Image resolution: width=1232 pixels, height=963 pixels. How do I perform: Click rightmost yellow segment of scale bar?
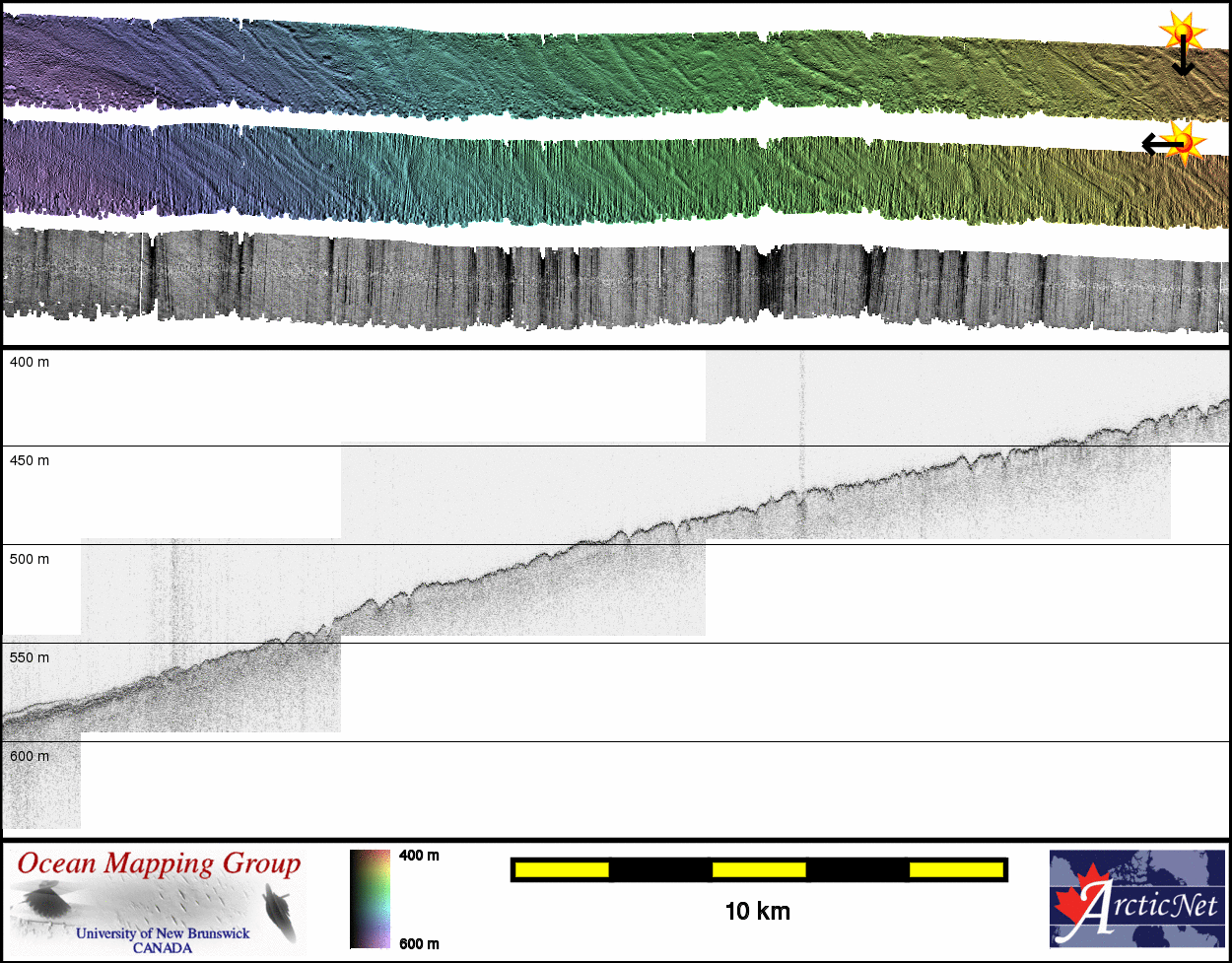(x=955, y=869)
